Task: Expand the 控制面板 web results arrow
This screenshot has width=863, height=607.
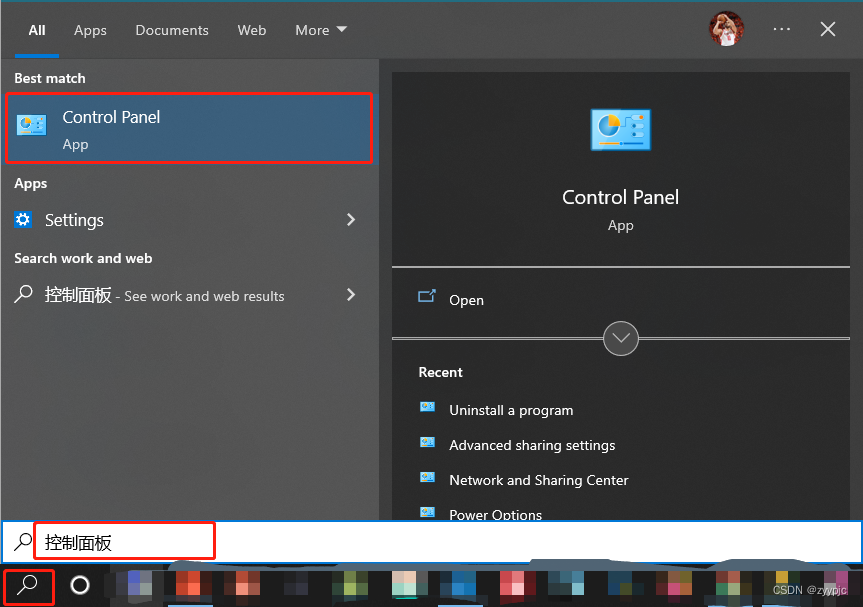Action: point(351,294)
